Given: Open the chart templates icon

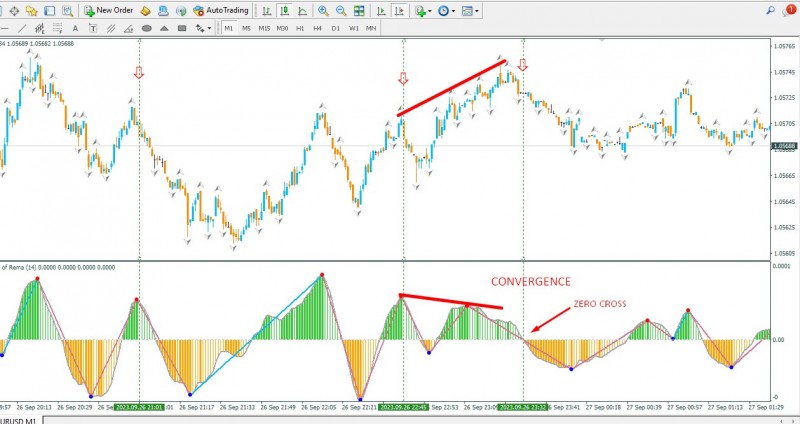Looking at the screenshot, I should 467,10.
